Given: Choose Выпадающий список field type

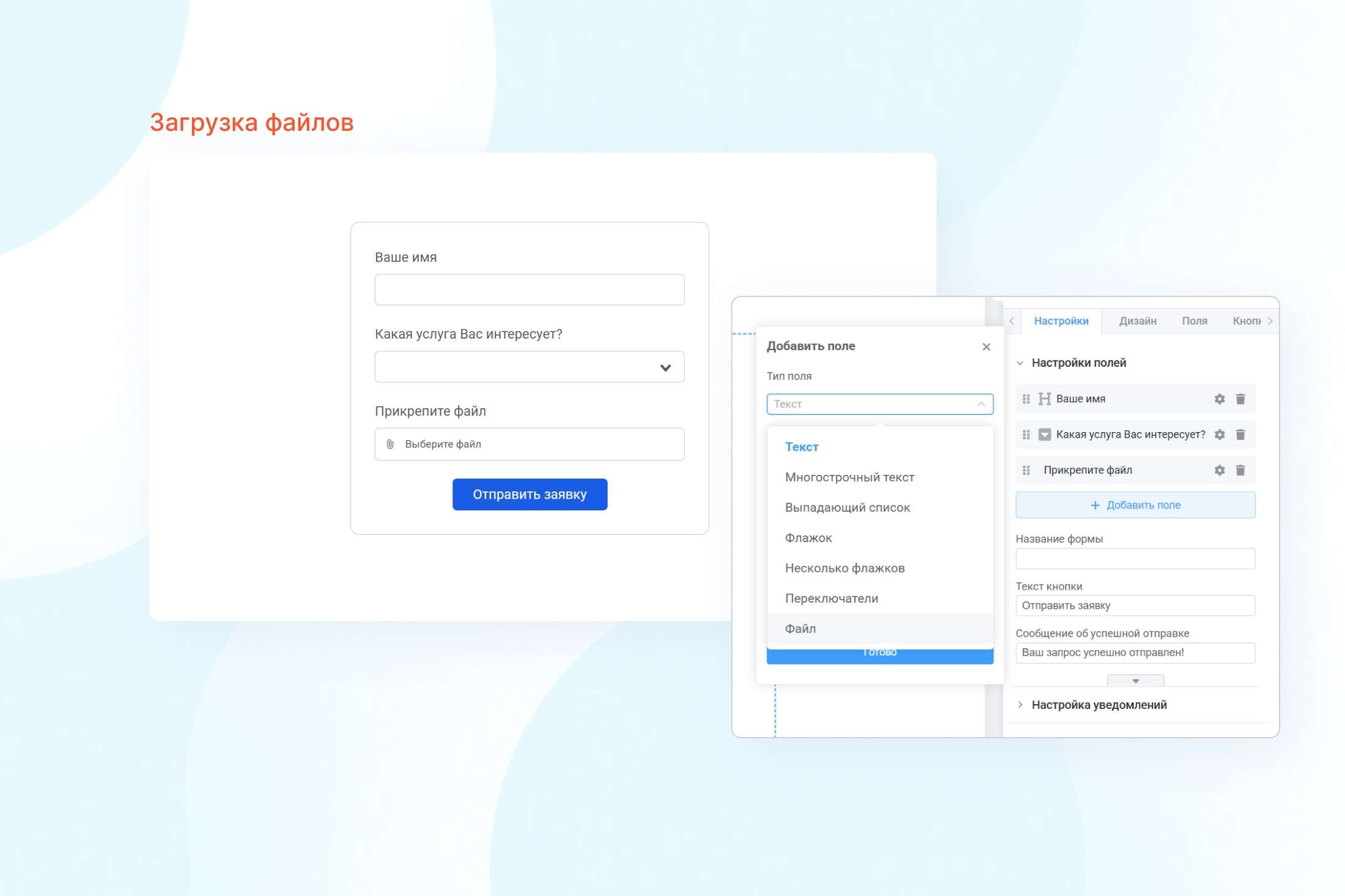Looking at the screenshot, I should (x=847, y=507).
